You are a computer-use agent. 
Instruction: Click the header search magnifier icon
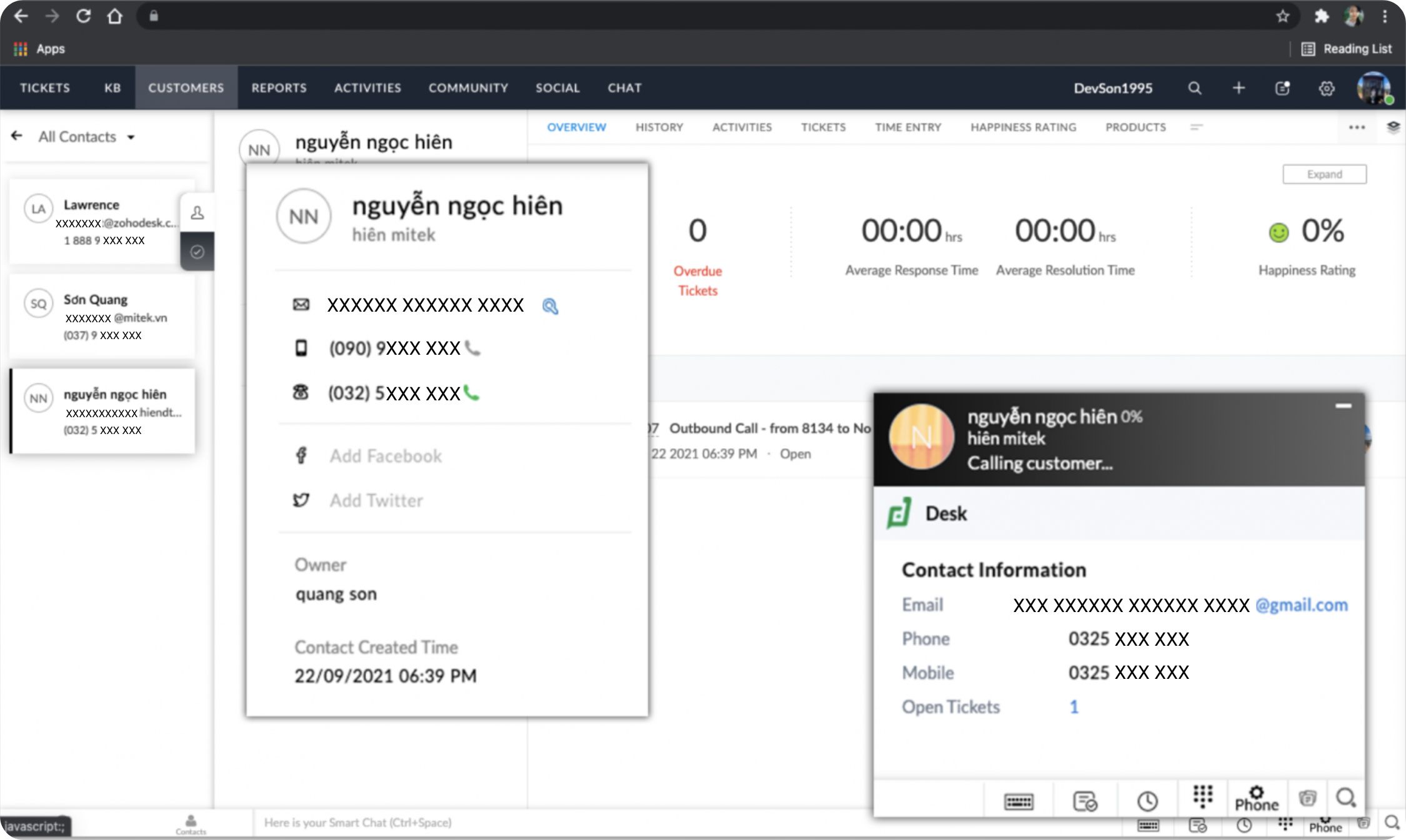coord(1194,88)
